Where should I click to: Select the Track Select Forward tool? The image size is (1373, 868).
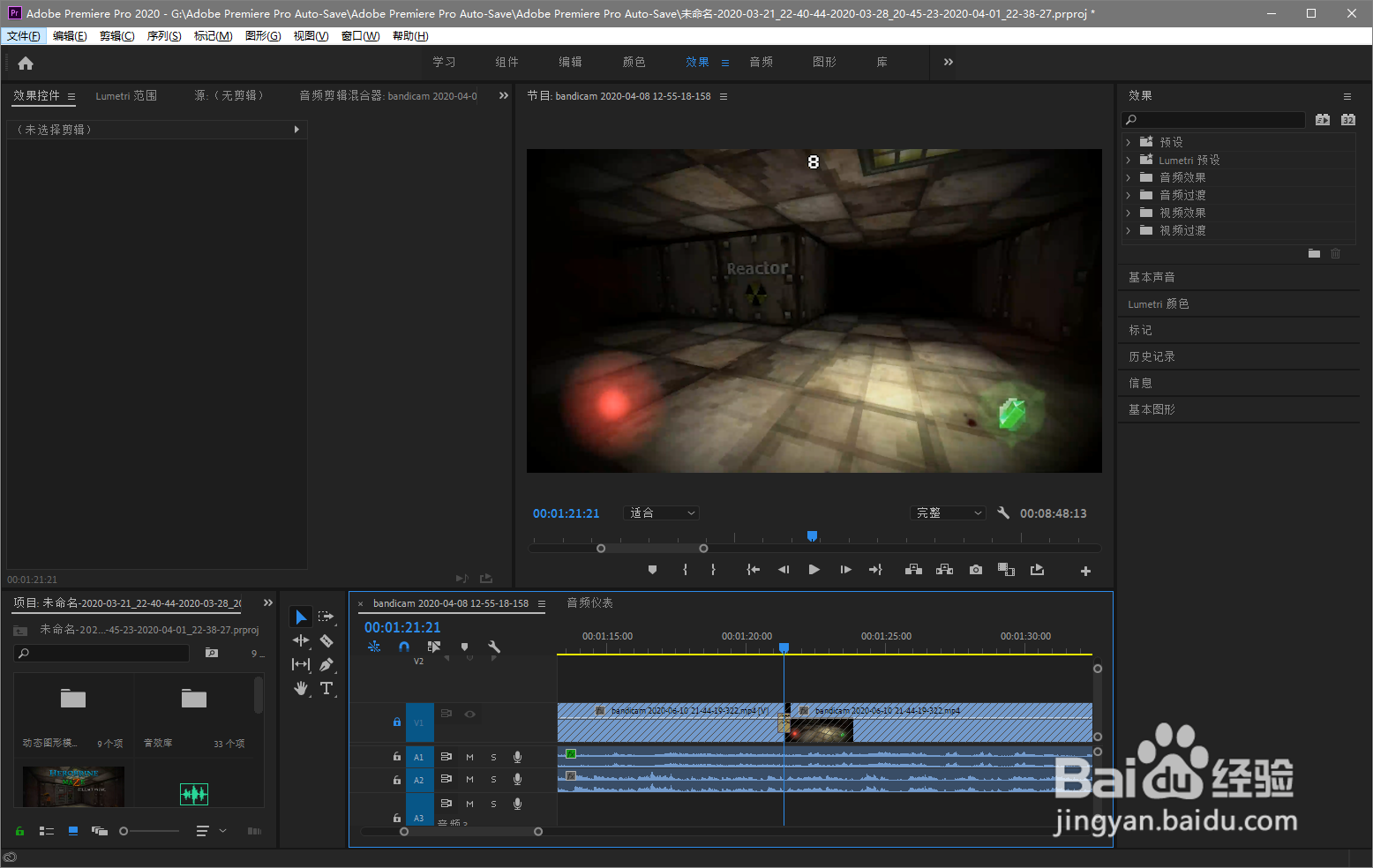(326, 617)
